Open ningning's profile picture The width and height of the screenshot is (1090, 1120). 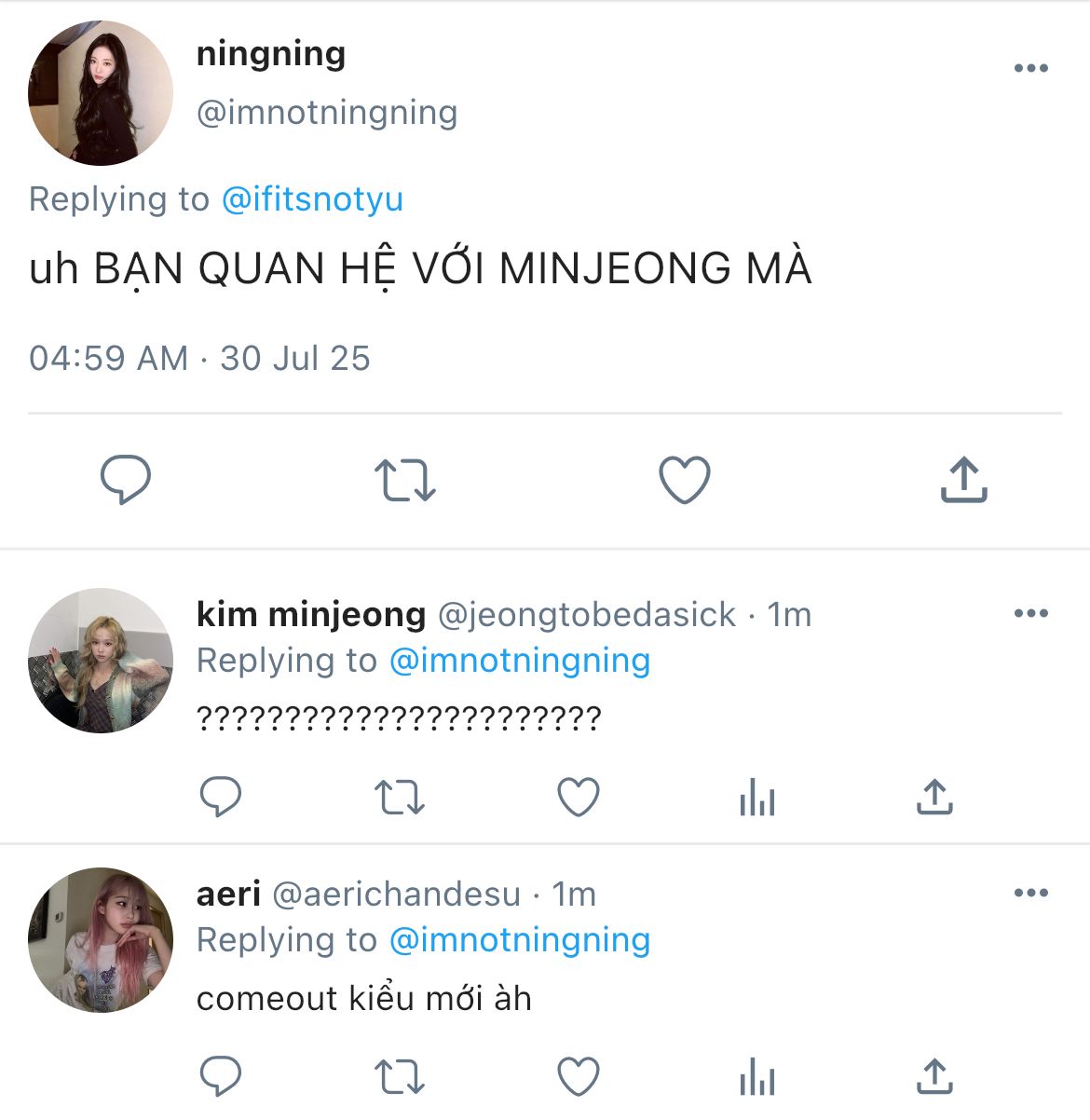click(101, 93)
